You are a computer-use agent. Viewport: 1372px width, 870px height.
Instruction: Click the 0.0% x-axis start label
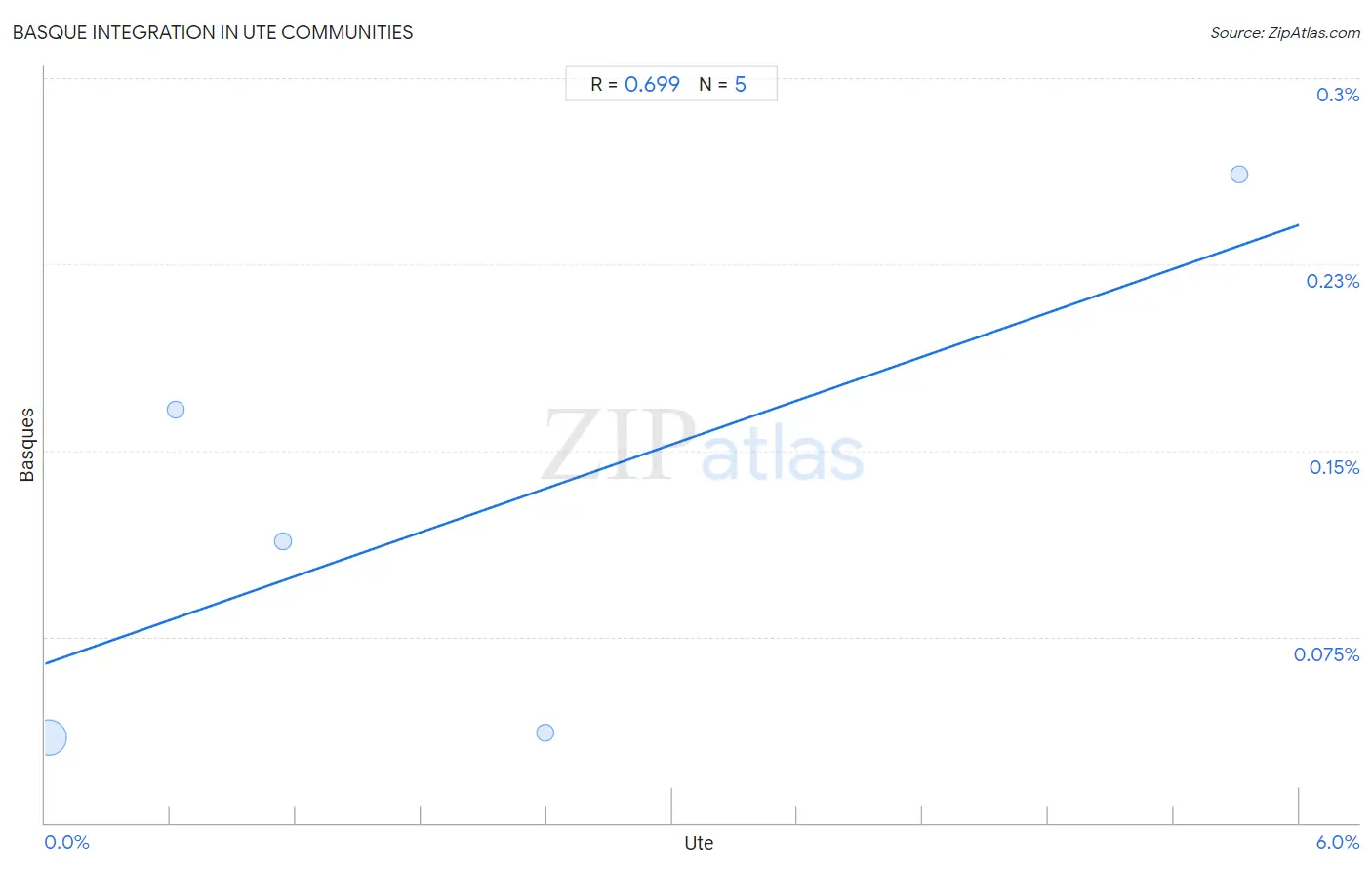67,842
